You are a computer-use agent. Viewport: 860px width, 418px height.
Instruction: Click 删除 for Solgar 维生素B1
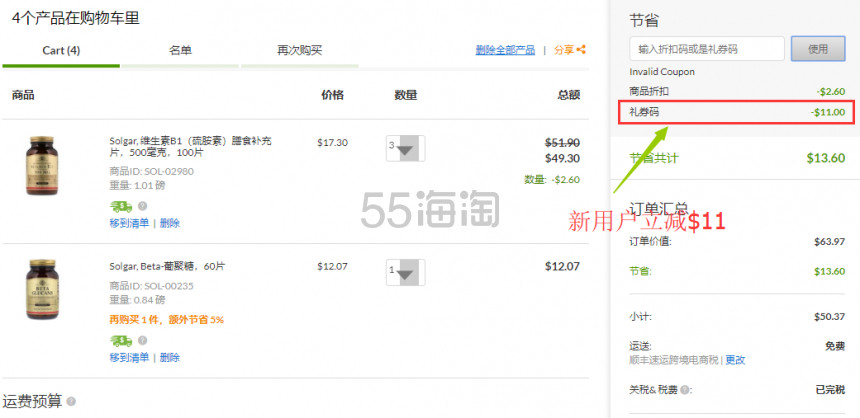(169, 223)
